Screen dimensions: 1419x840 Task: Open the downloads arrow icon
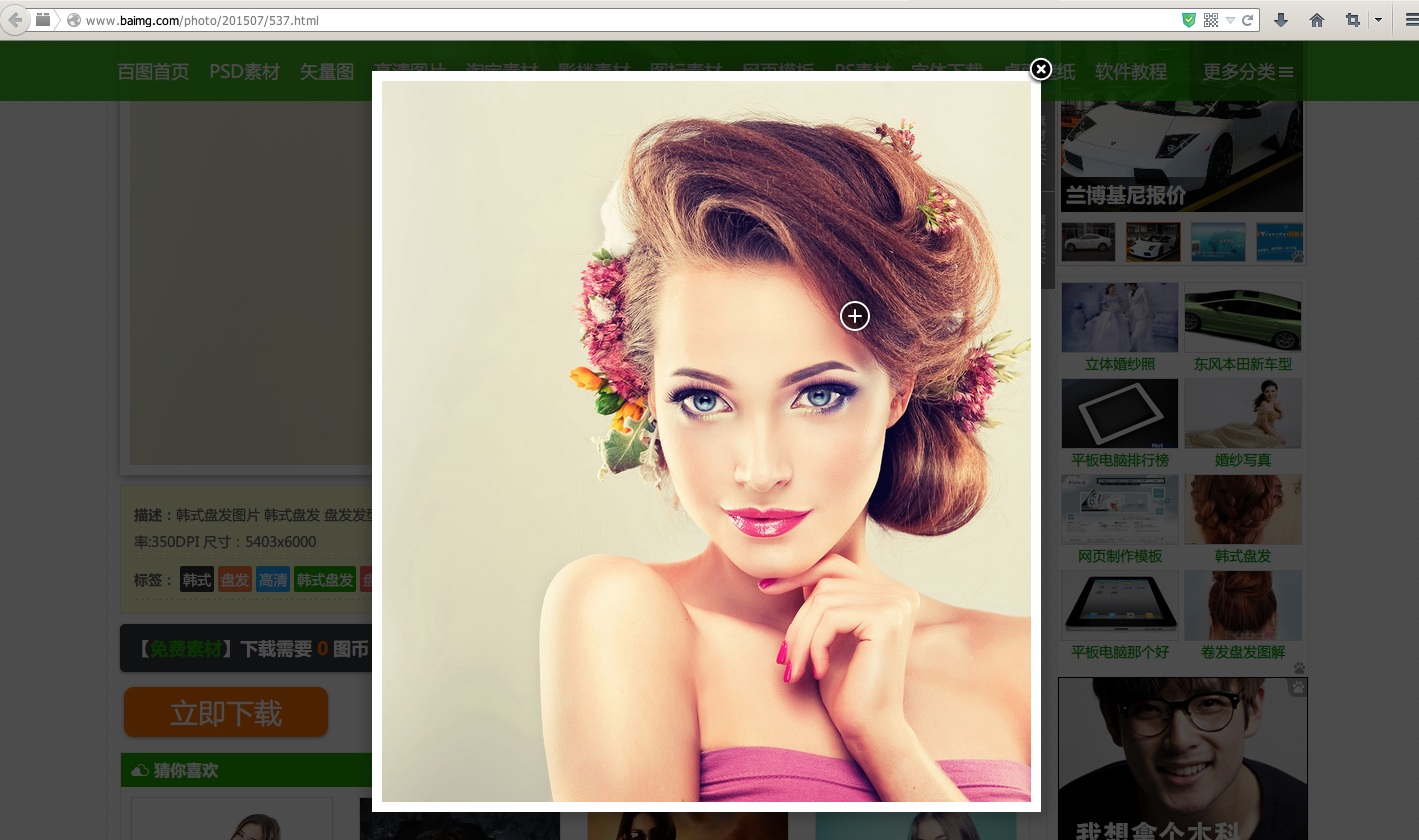pyautogui.click(x=1281, y=20)
